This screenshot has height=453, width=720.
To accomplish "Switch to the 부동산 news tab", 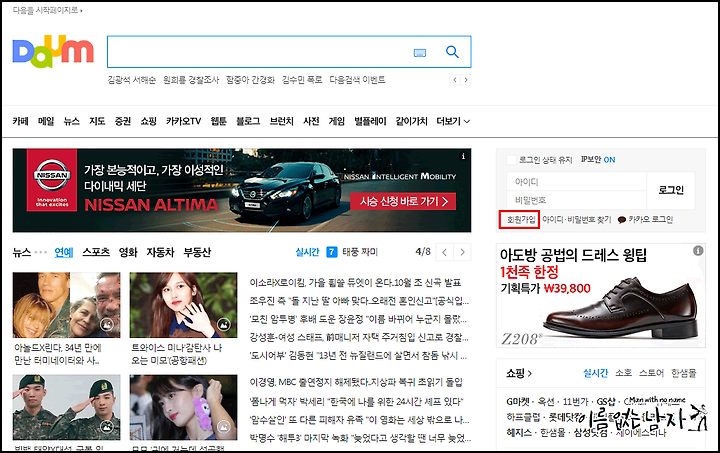I will 197,252.
